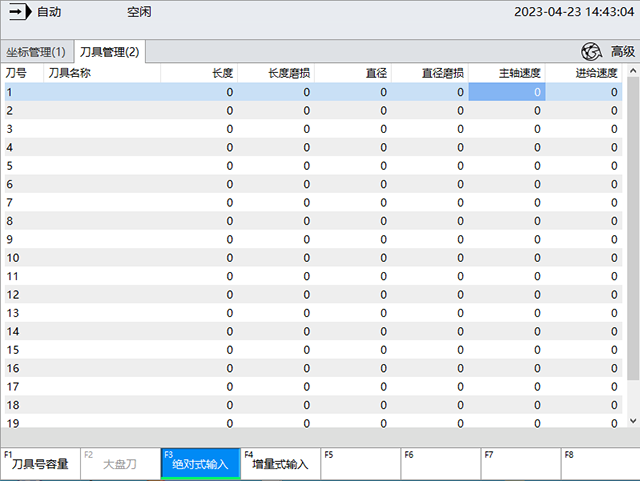Click the advanced user level icon
640x481 pixels.
coord(592,52)
